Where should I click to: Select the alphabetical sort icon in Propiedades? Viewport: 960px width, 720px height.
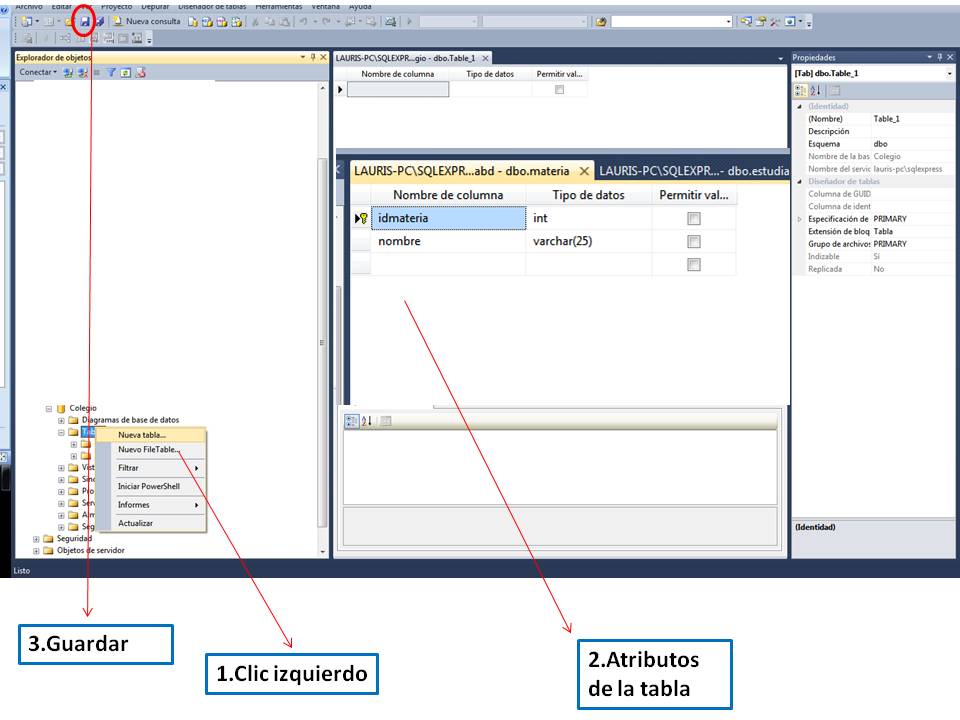pyautogui.click(x=817, y=90)
